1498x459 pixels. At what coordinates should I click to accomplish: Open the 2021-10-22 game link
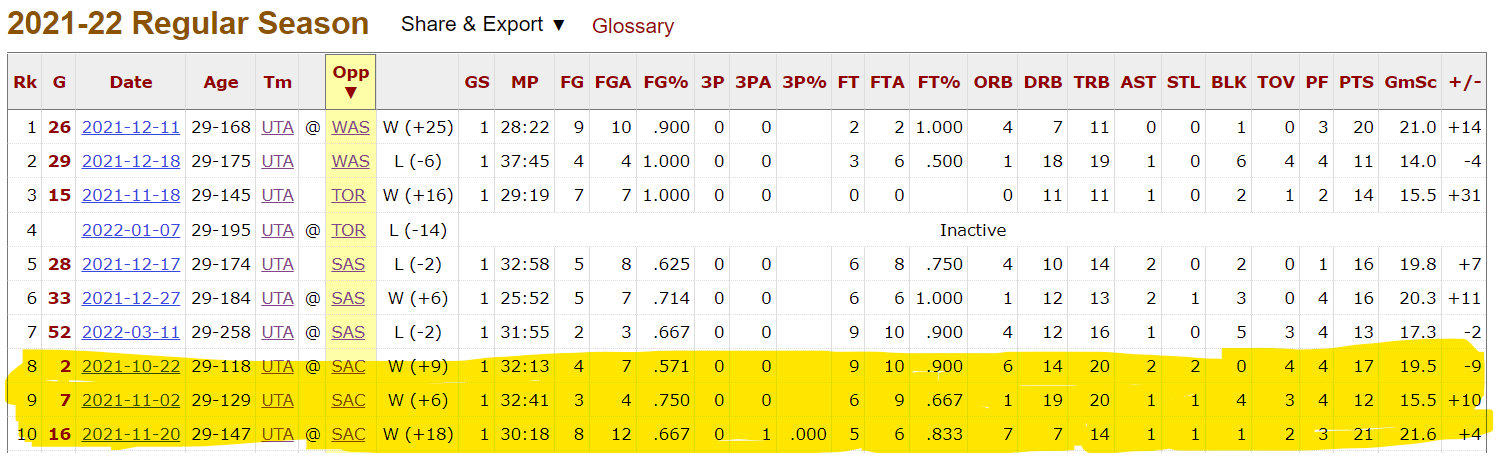(131, 367)
